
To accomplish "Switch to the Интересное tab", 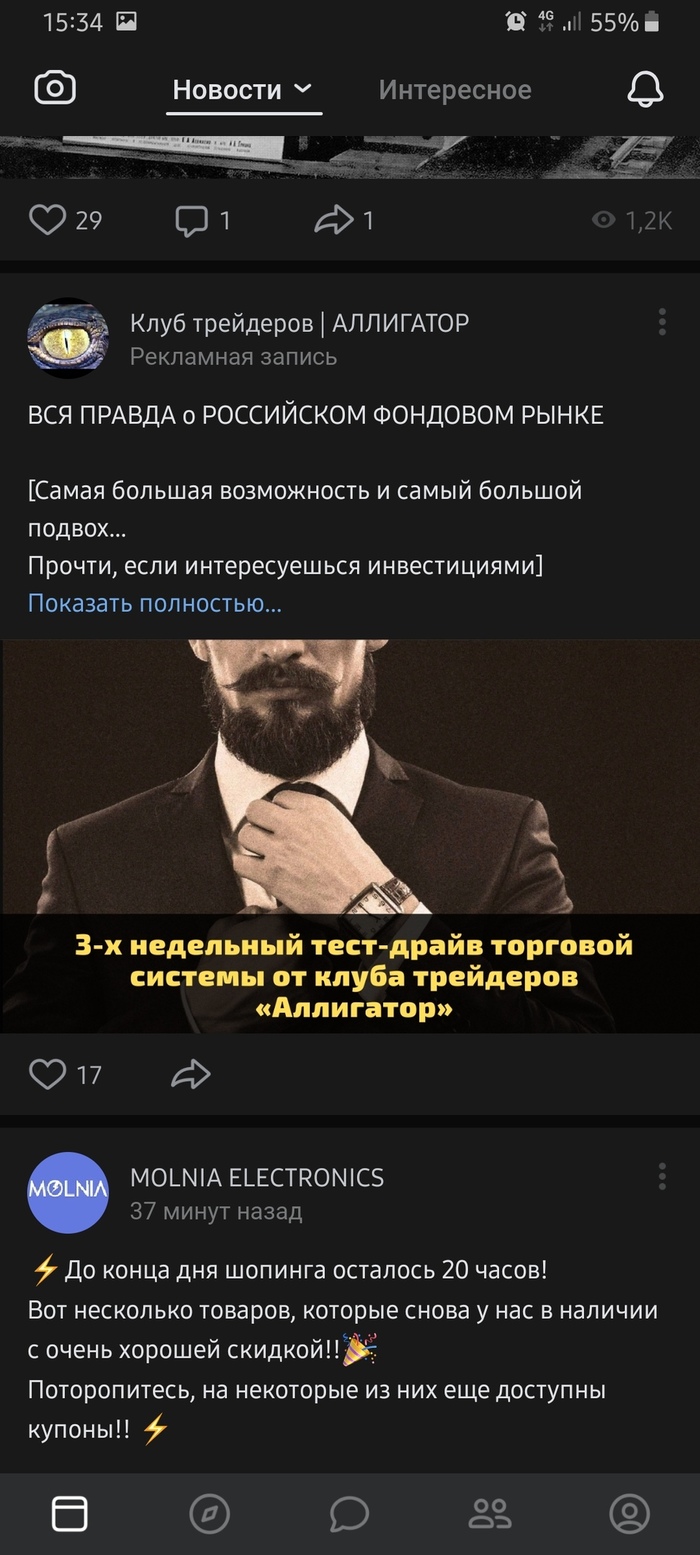I will coord(455,90).
